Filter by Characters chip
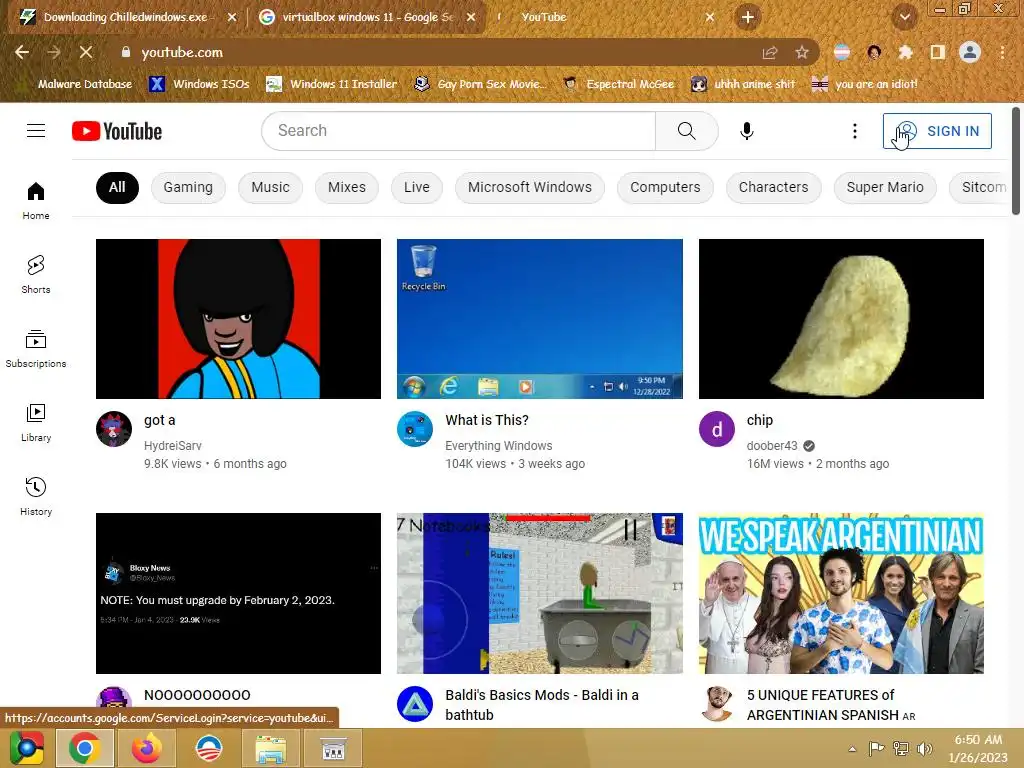This screenshot has height=768, width=1024. 773,187
